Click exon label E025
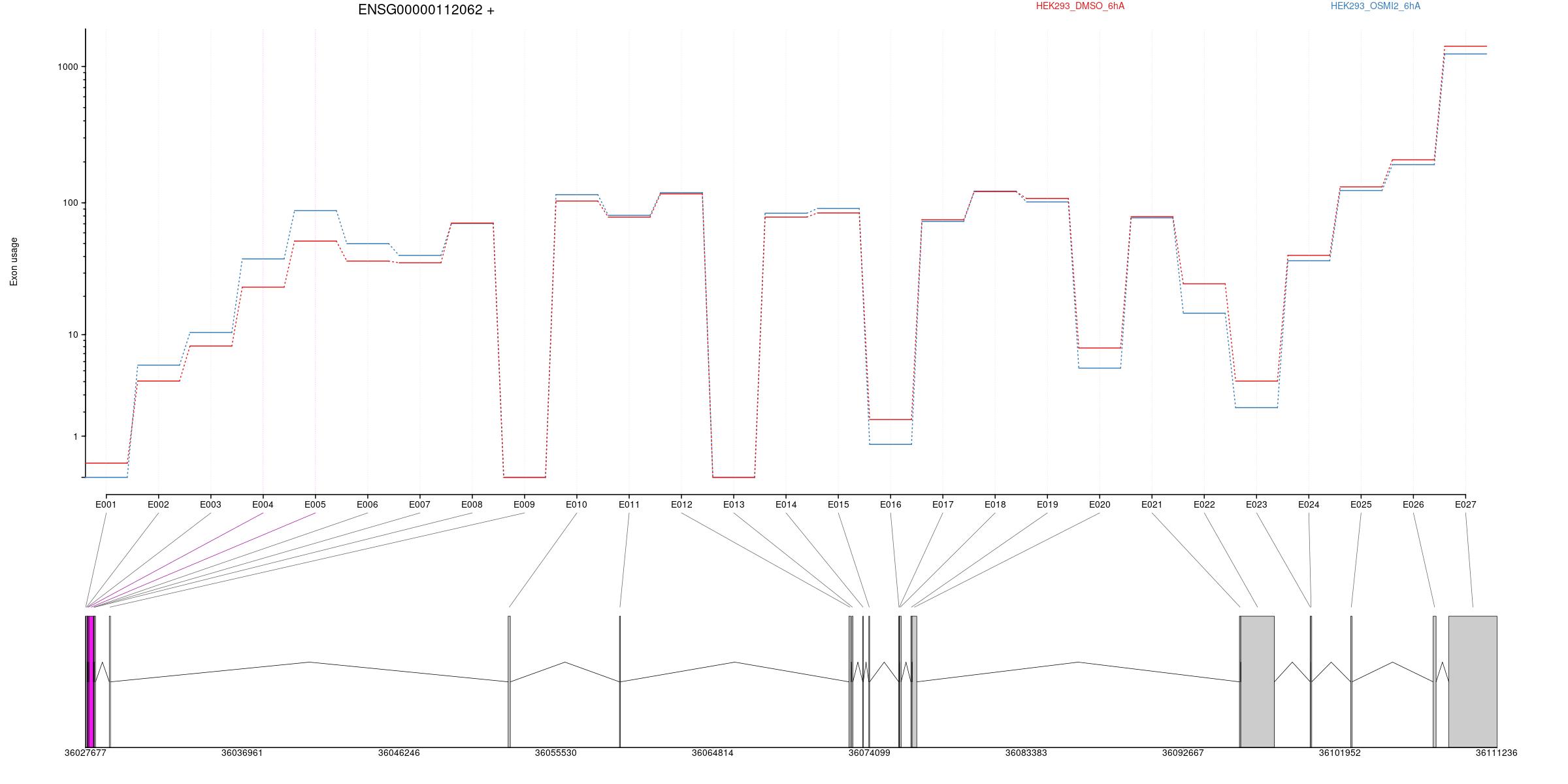 pos(1361,504)
